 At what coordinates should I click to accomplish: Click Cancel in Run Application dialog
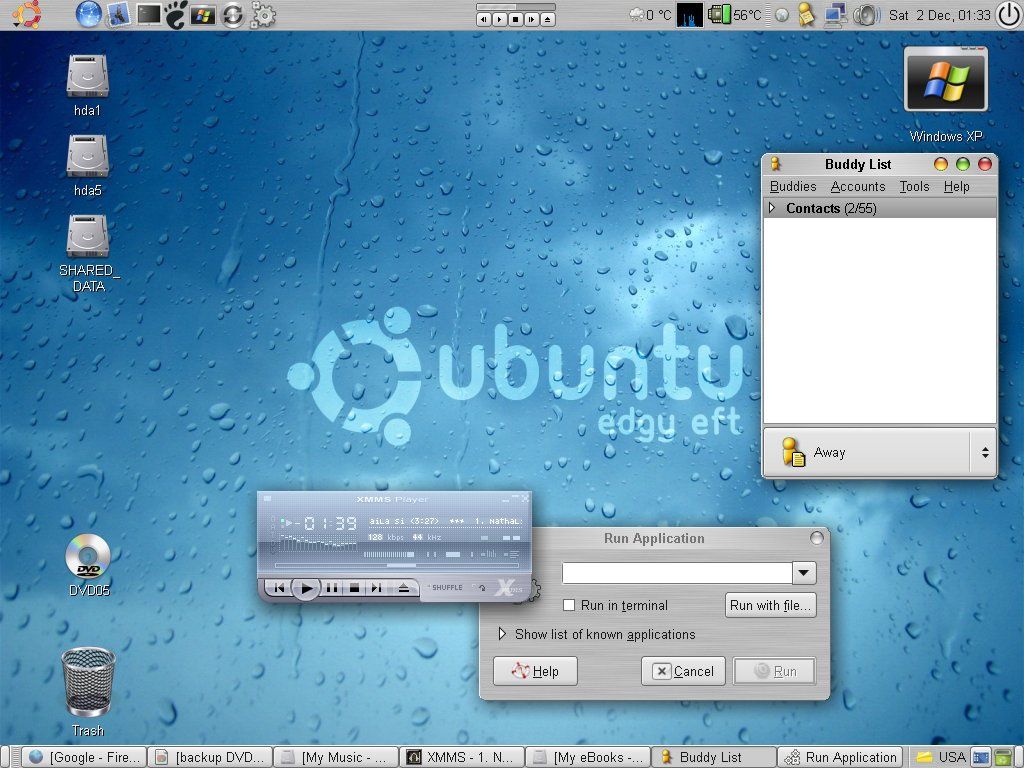(x=684, y=671)
